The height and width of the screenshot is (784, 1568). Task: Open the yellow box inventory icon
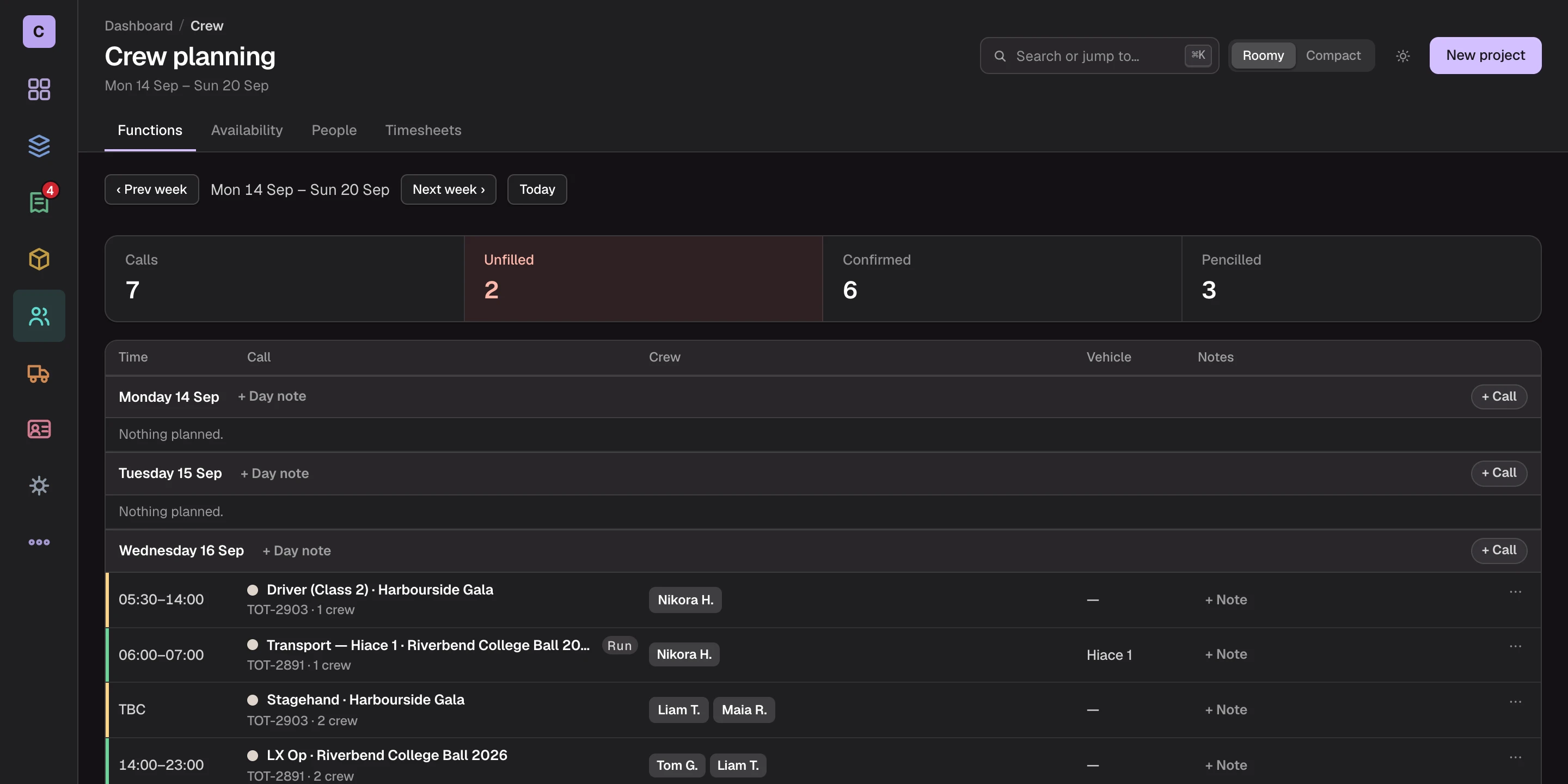pyautogui.click(x=39, y=259)
